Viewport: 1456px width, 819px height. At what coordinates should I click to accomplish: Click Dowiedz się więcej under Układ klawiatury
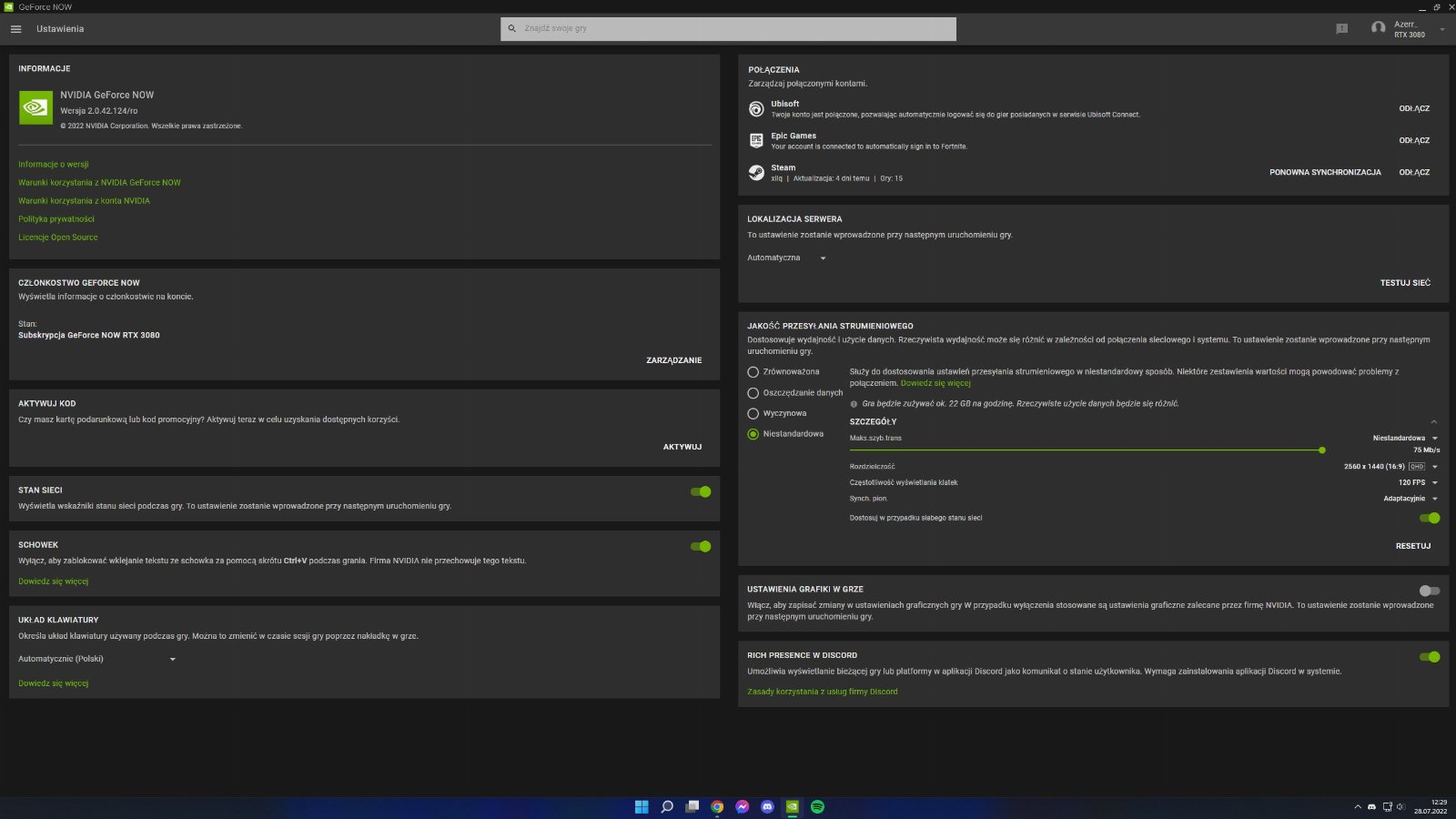tap(54, 683)
